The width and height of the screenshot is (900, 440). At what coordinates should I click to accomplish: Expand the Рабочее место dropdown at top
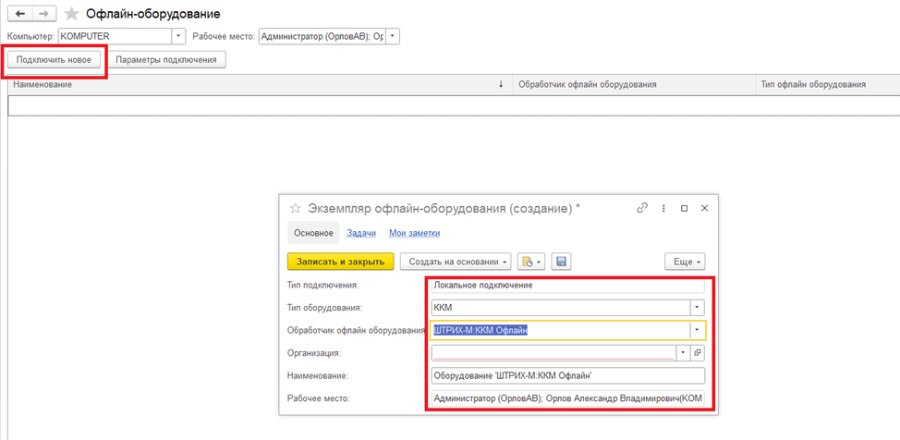393,36
